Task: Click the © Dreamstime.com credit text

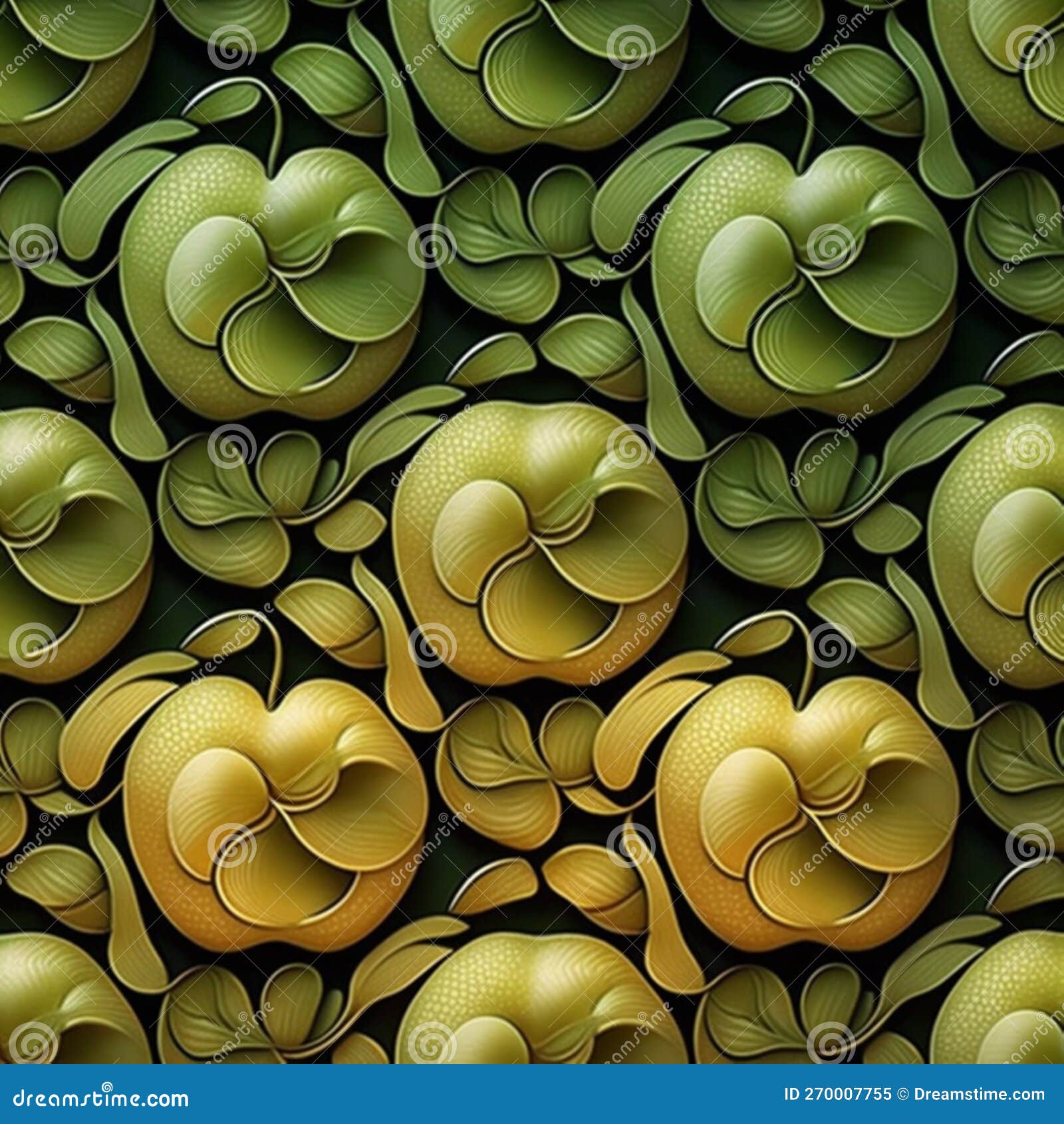Action: pos(972,1094)
